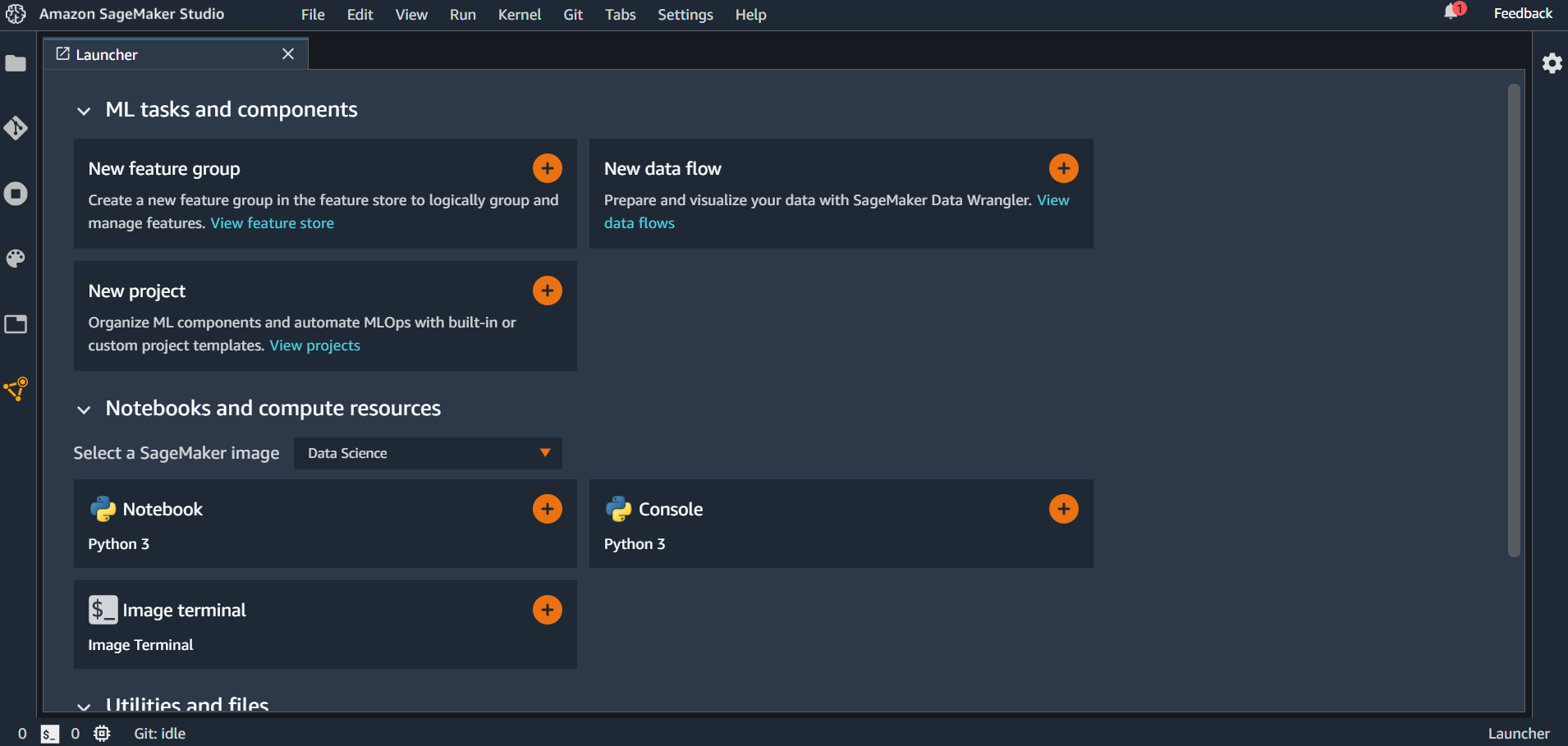Click the Amazon SageMaker Studio title text

(131, 14)
